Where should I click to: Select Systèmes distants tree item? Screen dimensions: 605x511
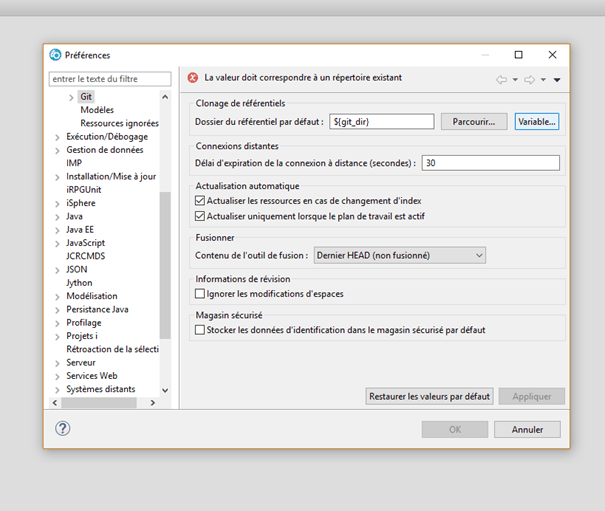(x=100, y=389)
